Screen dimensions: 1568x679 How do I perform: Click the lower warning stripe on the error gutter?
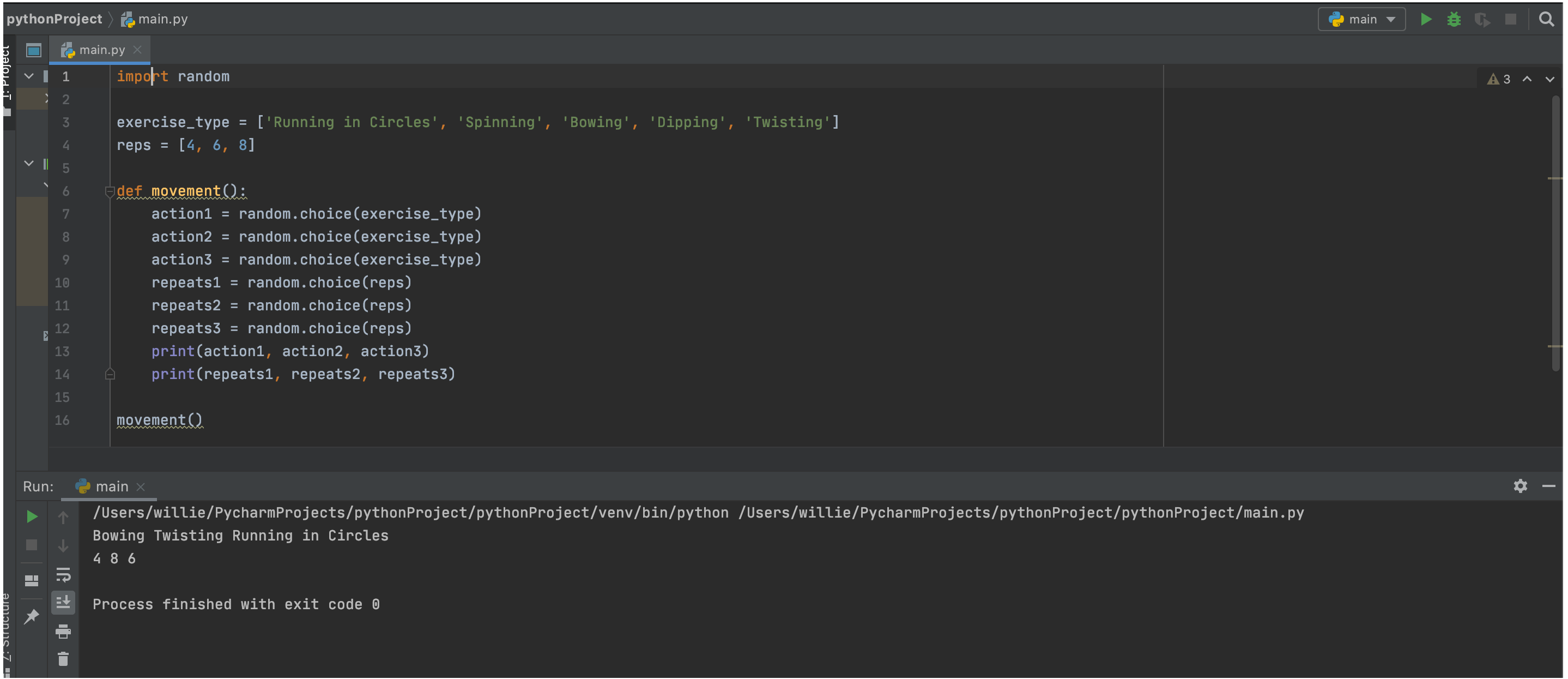[x=1554, y=346]
